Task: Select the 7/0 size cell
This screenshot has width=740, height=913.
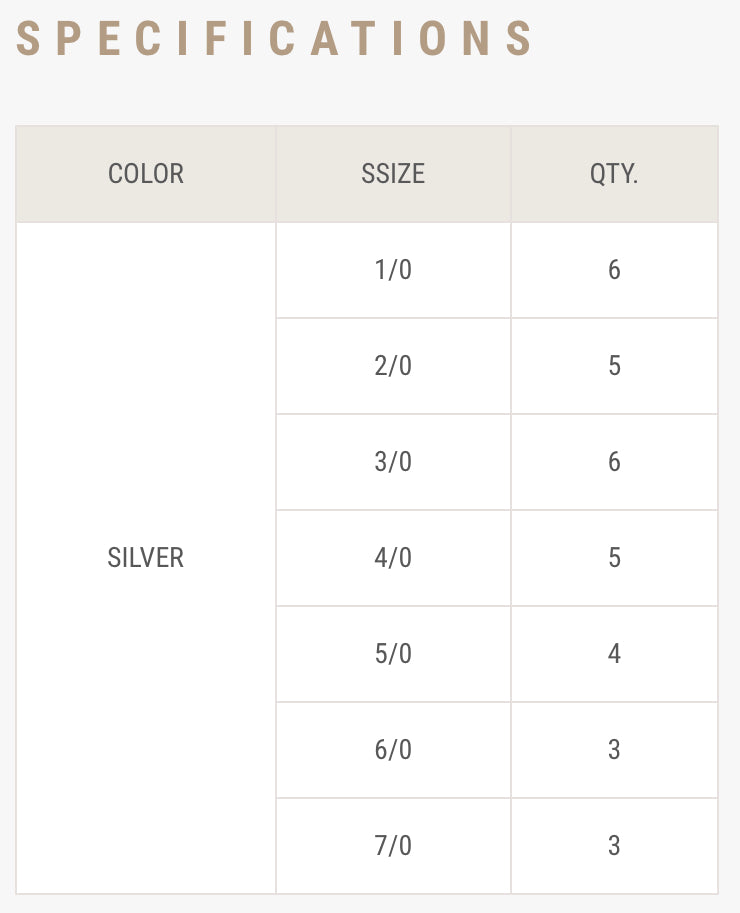Action: [x=393, y=846]
